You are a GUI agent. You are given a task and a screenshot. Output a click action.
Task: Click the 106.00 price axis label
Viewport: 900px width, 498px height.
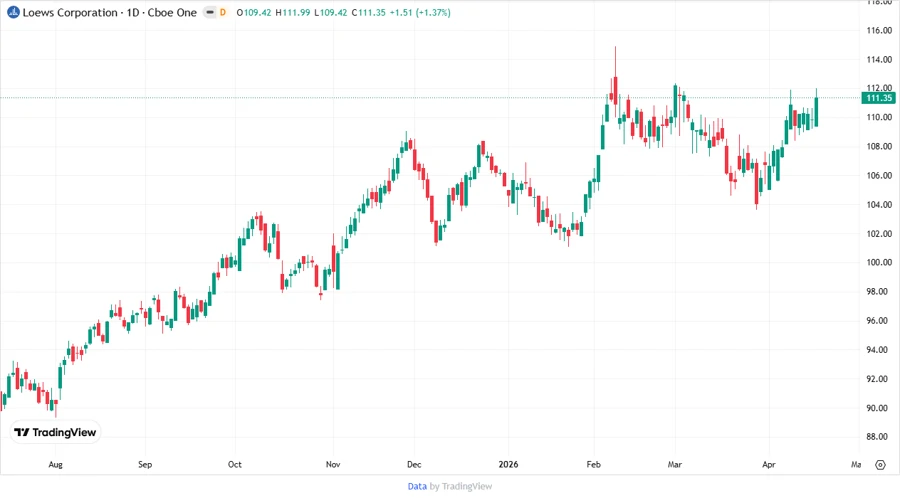pyautogui.click(x=879, y=176)
